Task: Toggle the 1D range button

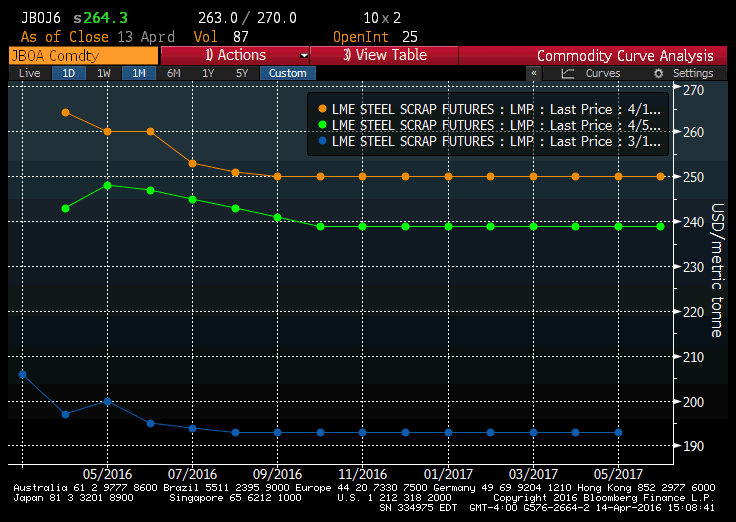Action: pos(68,73)
